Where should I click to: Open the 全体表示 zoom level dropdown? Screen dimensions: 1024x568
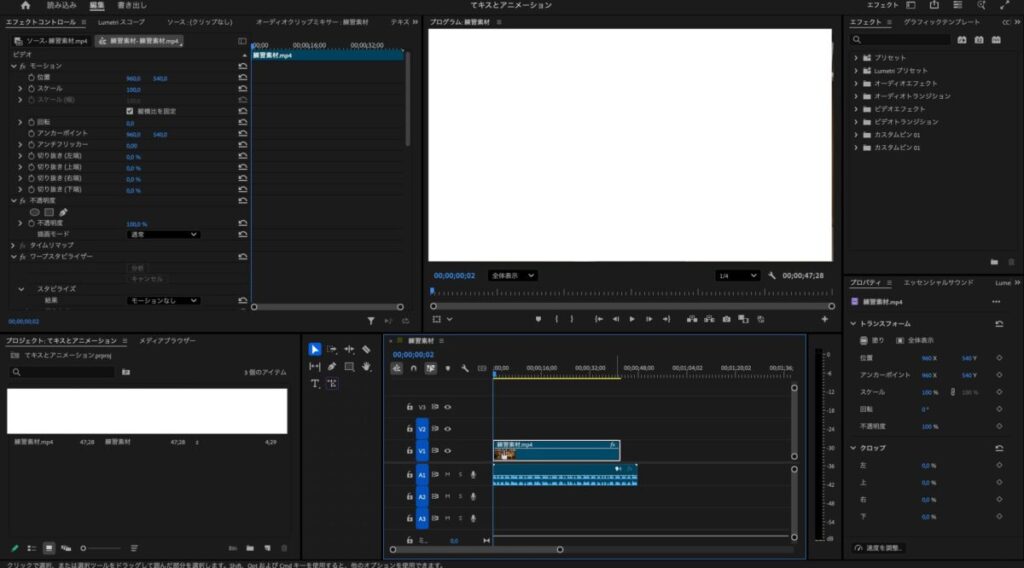pyautogui.click(x=513, y=275)
